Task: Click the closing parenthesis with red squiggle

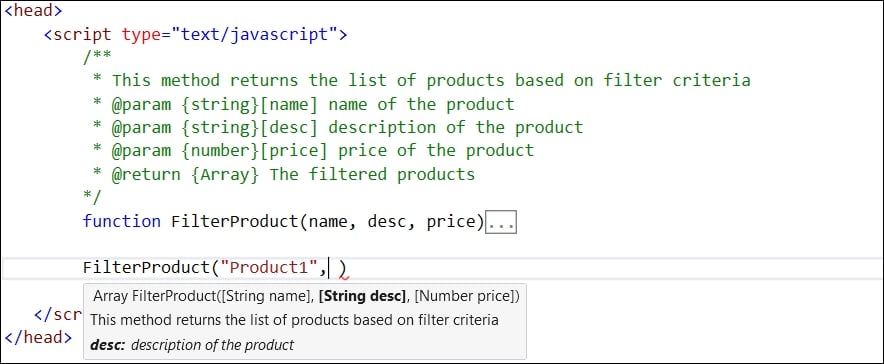Action: pyautogui.click(x=343, y=269)
